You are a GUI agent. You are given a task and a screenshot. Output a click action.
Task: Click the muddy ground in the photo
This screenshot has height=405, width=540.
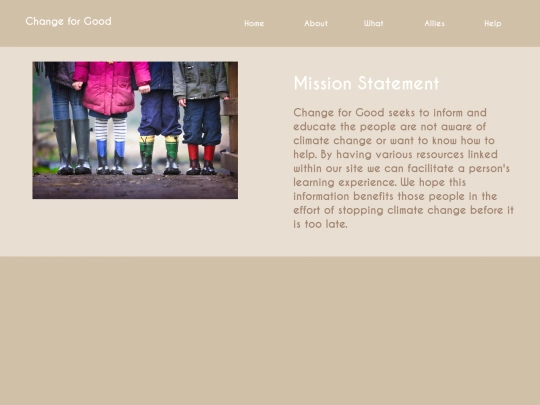tap(135, 186)
